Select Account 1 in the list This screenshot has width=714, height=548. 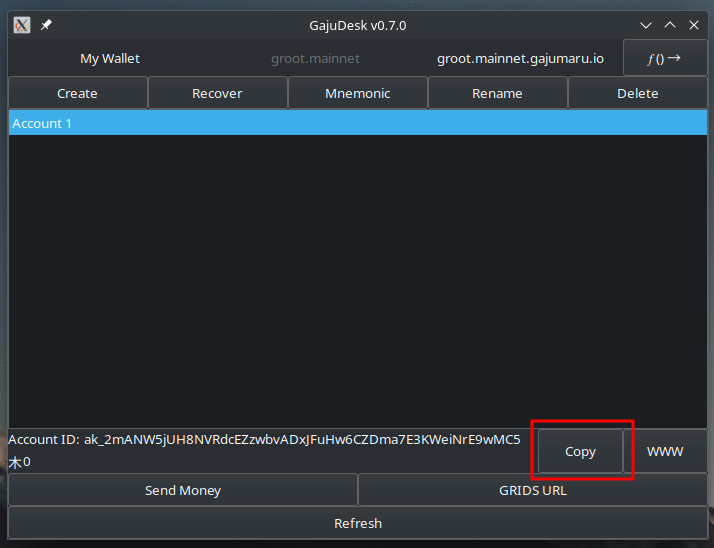(357, 123)
